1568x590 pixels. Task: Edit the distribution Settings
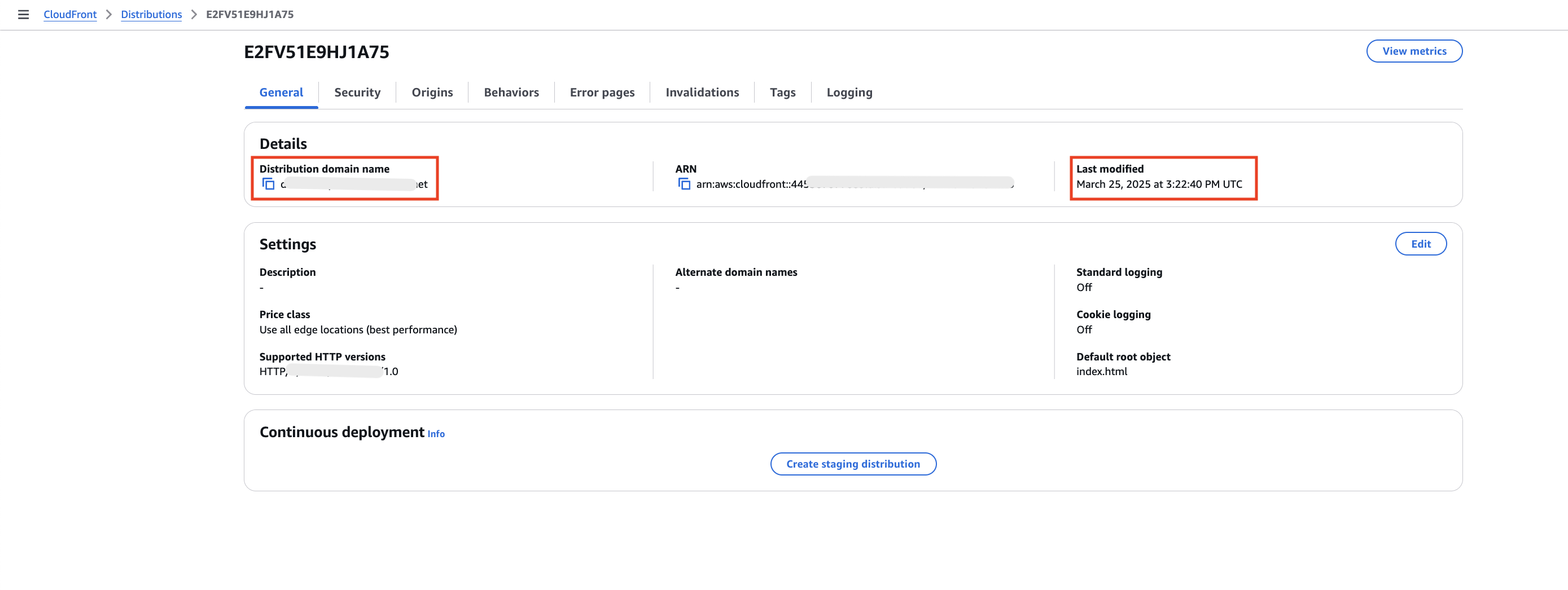(x=1421, y=244)
